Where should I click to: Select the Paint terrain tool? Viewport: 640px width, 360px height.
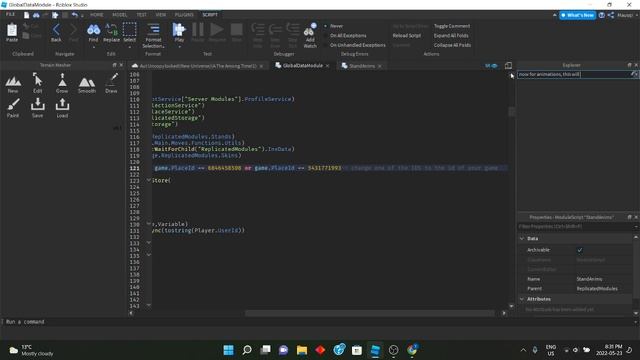[x=13, y=108]
